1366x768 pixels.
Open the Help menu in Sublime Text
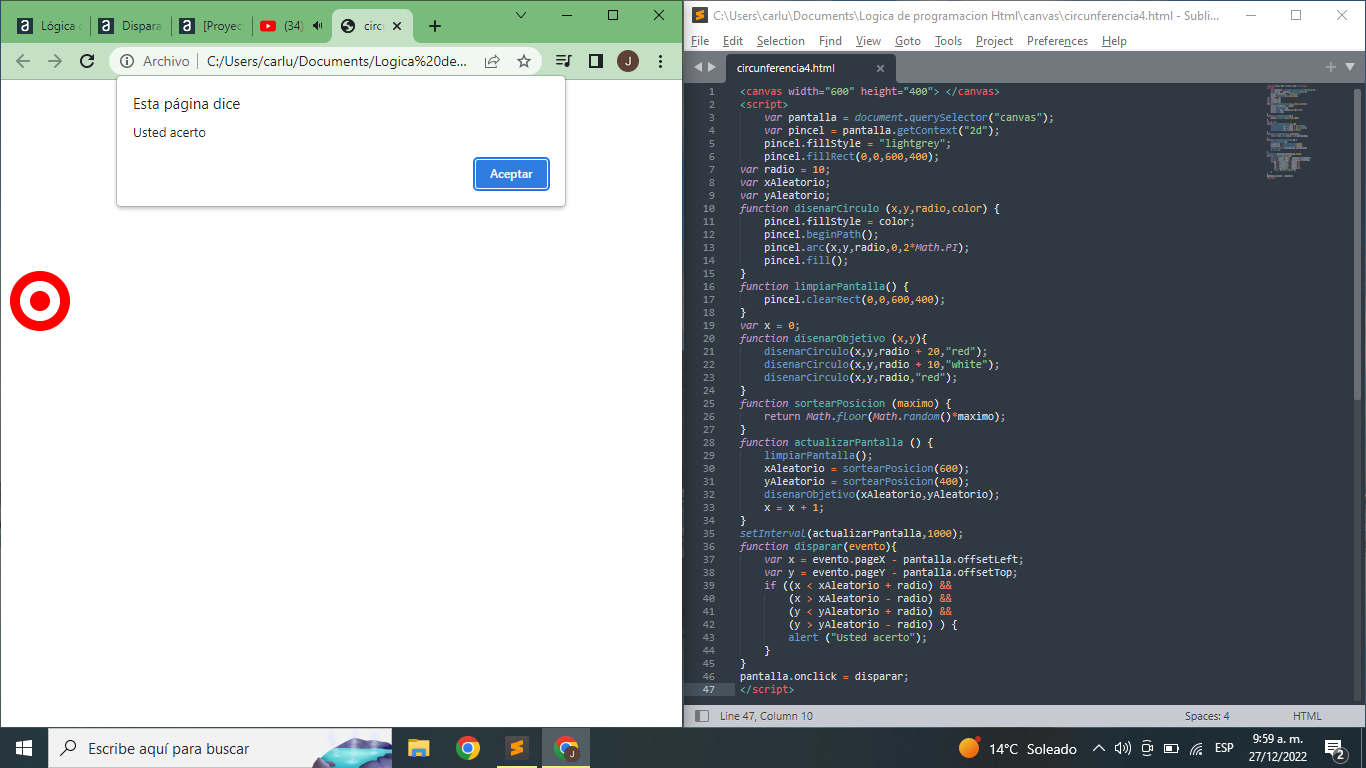(x=1114, y=41)
